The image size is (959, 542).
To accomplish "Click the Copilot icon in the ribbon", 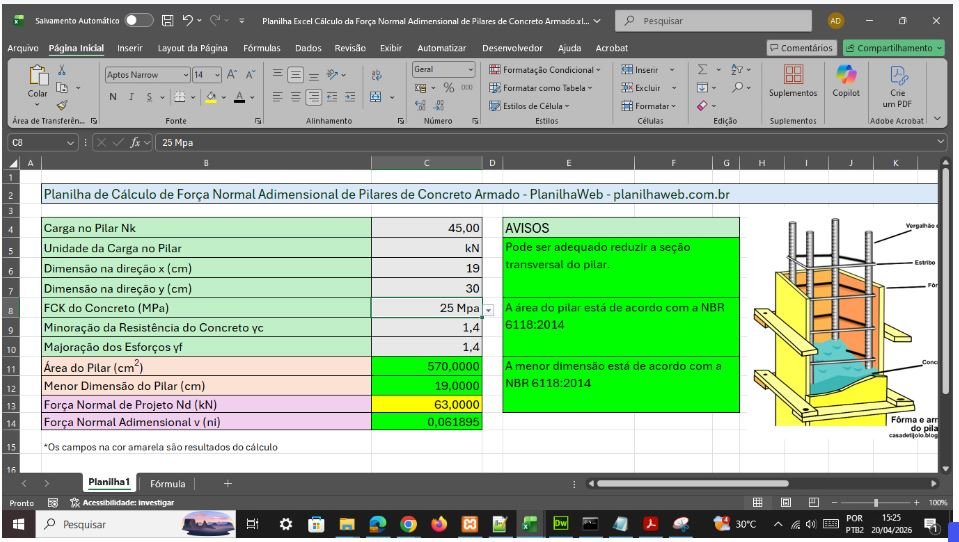I will point(846,79).
